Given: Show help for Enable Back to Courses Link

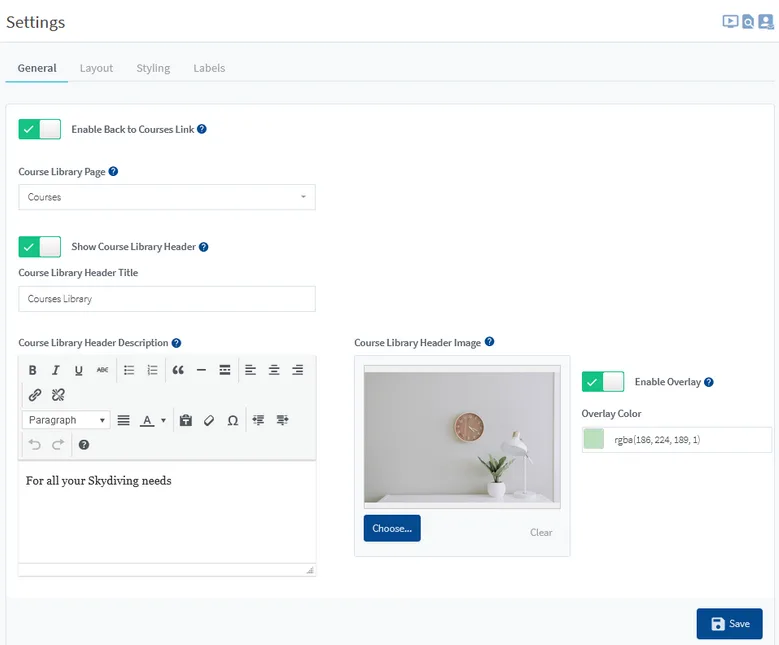Looking at the screenshot, I should point(202,129).
